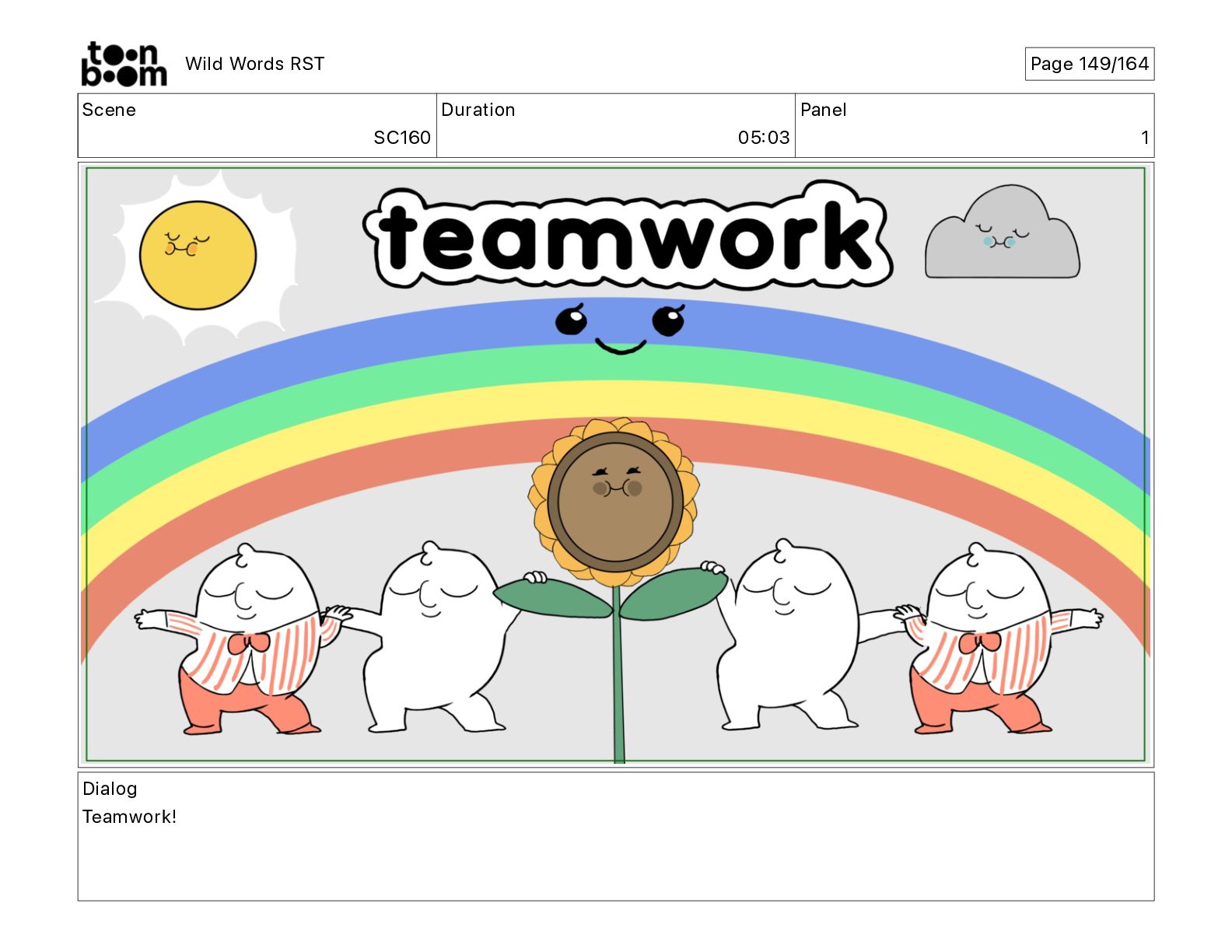1232x952 pixels.
Task: Click the grey cloud character
Action: [1002, 233]
